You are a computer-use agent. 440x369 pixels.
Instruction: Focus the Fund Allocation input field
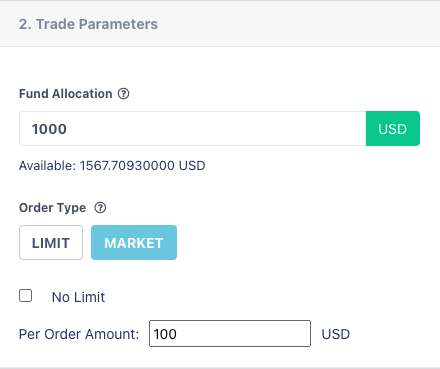pos(193,129)
